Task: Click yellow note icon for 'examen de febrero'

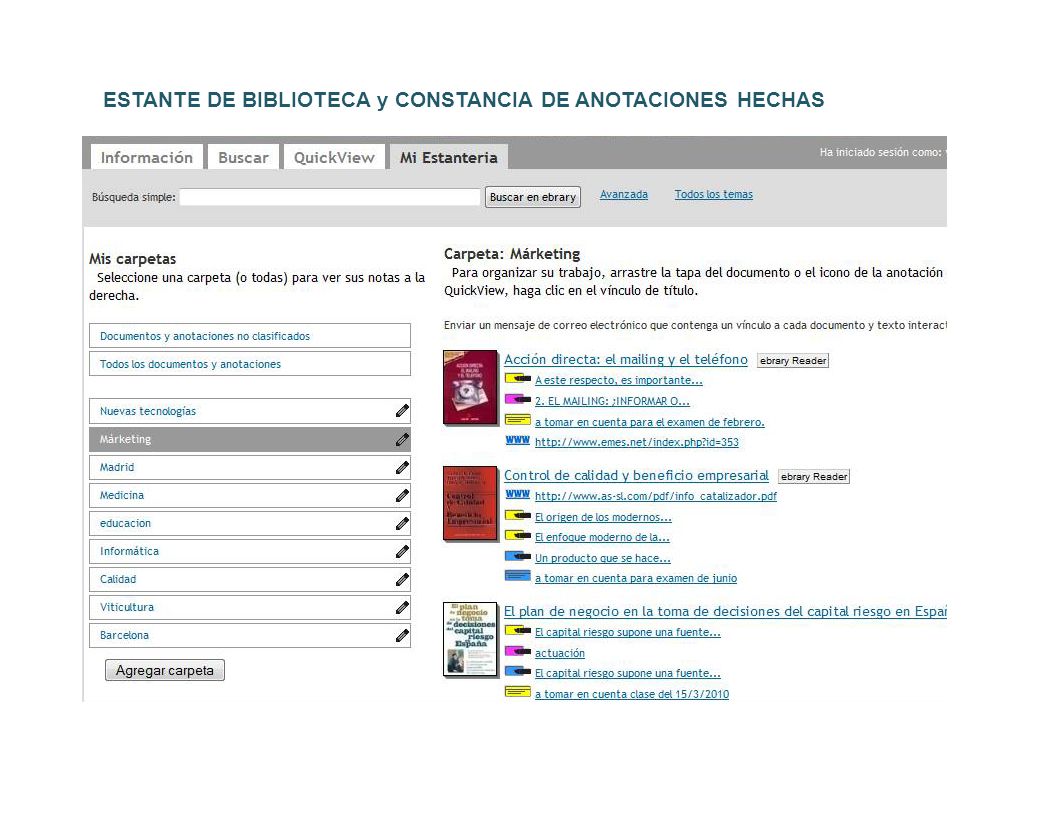Action: point(518,420)
